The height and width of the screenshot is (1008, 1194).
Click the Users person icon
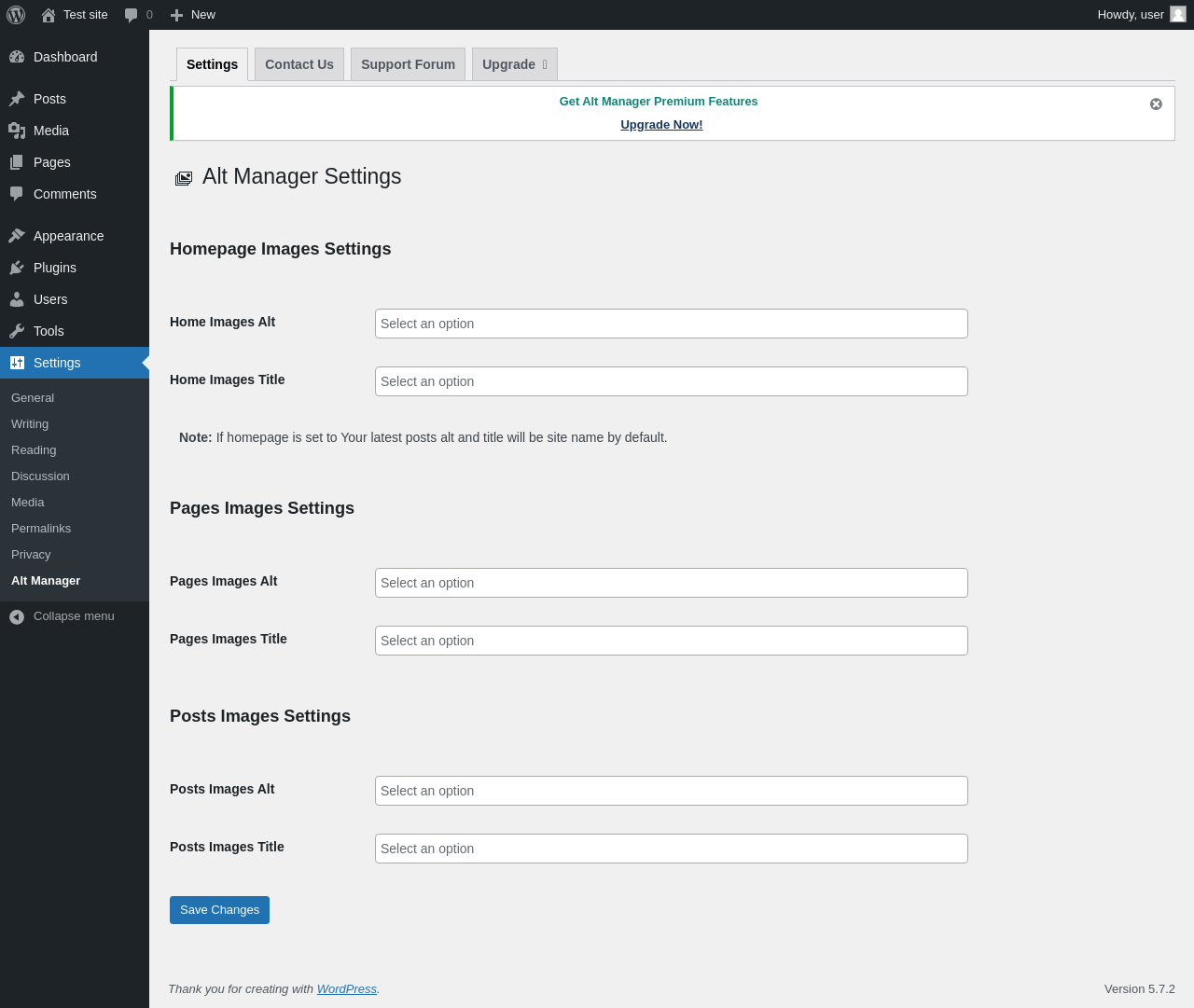point(17,299)
